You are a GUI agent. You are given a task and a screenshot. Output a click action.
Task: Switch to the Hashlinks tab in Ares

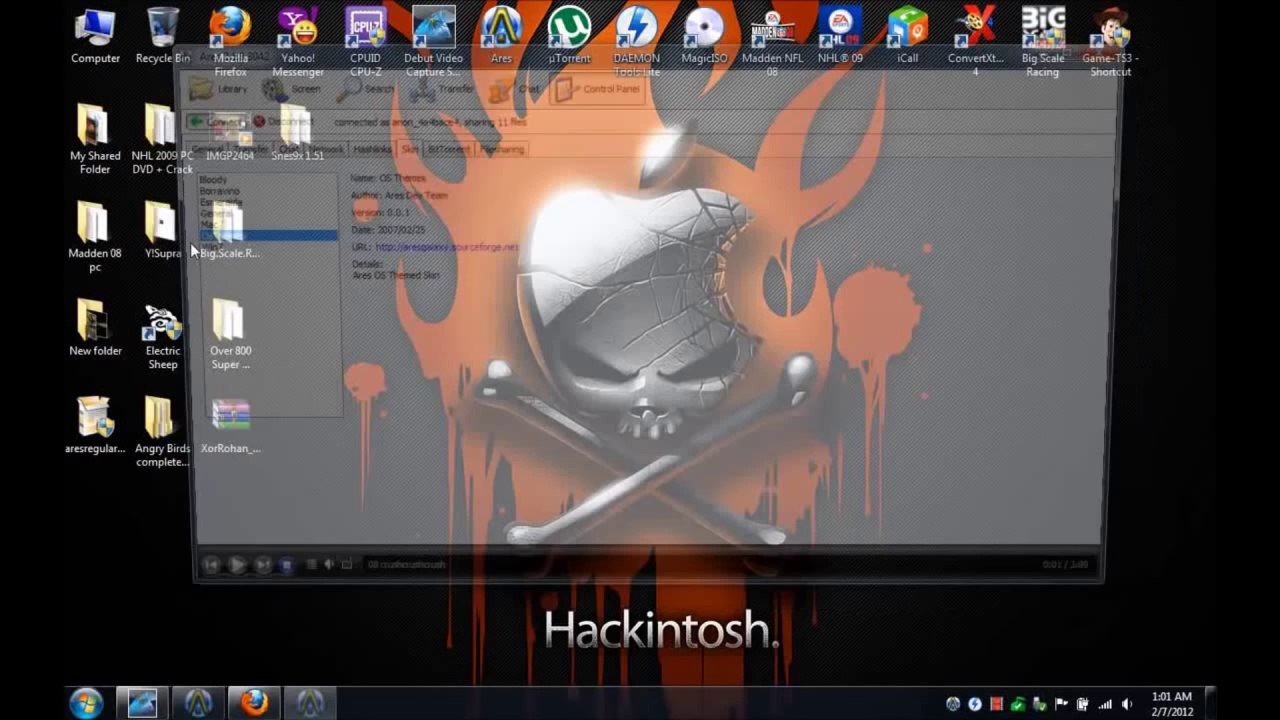pyautogui.click(x=372, y=149)
